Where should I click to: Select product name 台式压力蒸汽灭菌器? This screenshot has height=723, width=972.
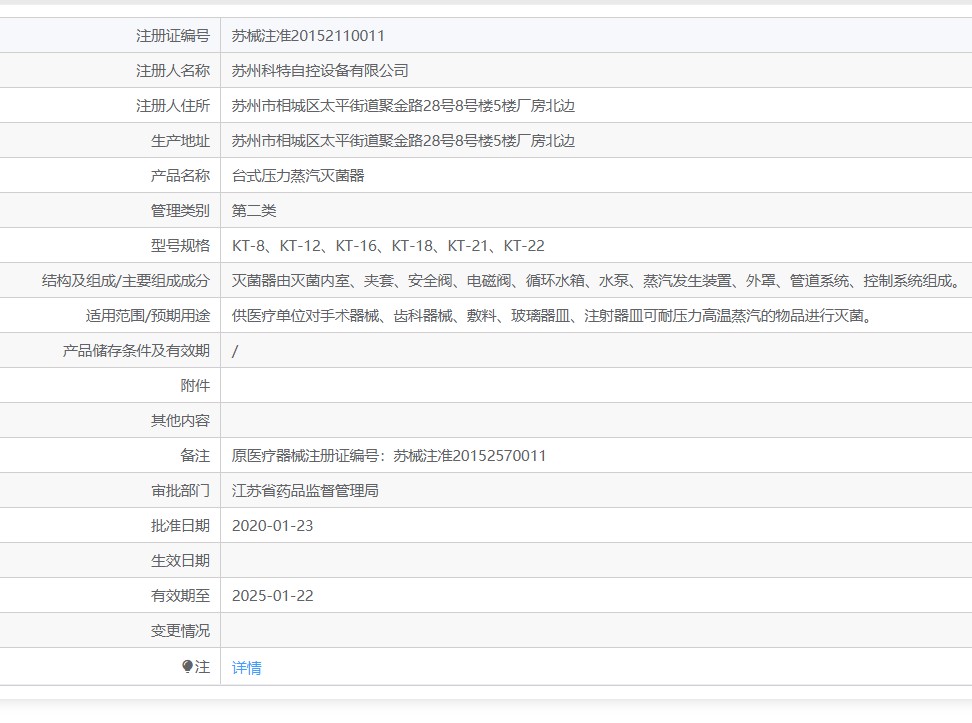pos(298,175)
